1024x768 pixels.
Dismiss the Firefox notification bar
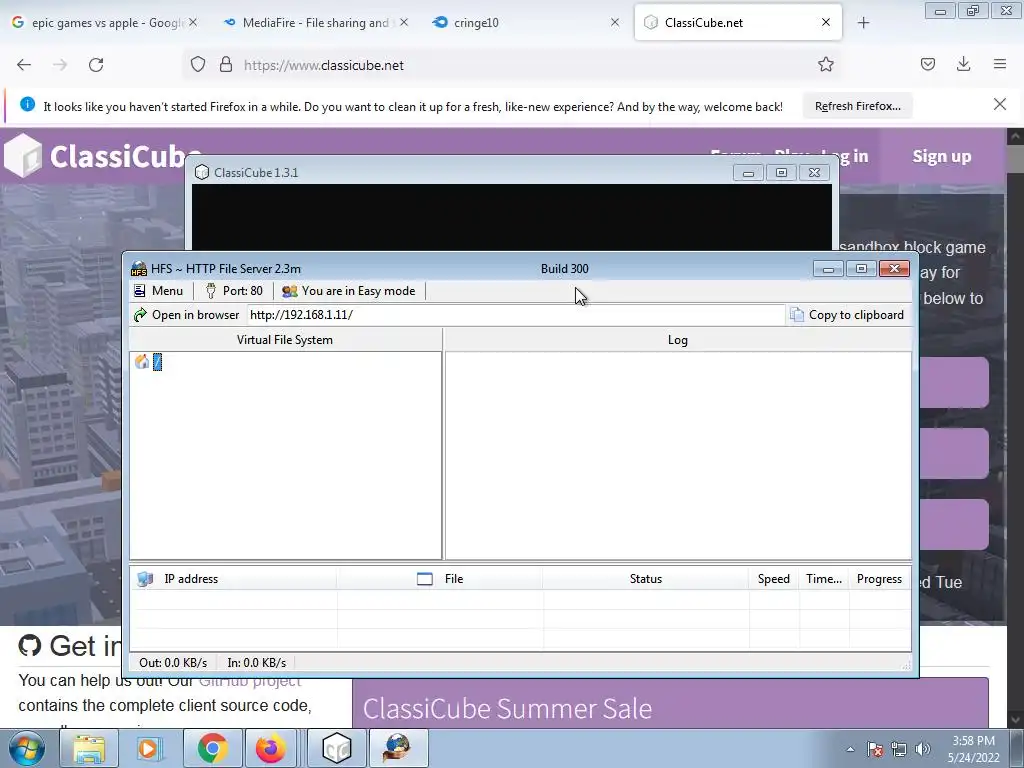click(x=1000, y=104)
